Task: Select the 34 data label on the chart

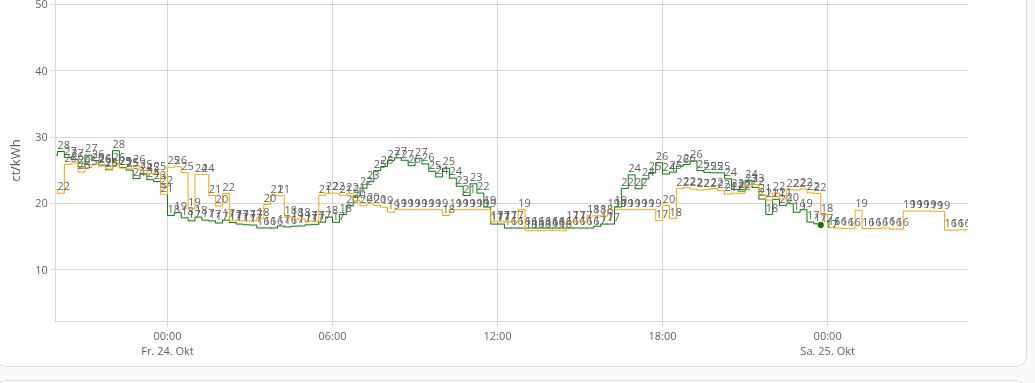Action: tap(751, 174)
